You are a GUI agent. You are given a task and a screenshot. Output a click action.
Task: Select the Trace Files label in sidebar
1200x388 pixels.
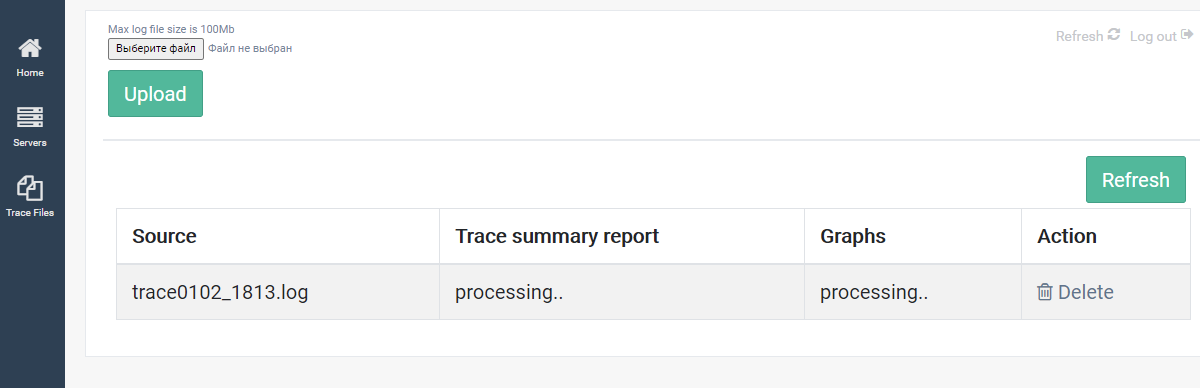click(30, 213)
